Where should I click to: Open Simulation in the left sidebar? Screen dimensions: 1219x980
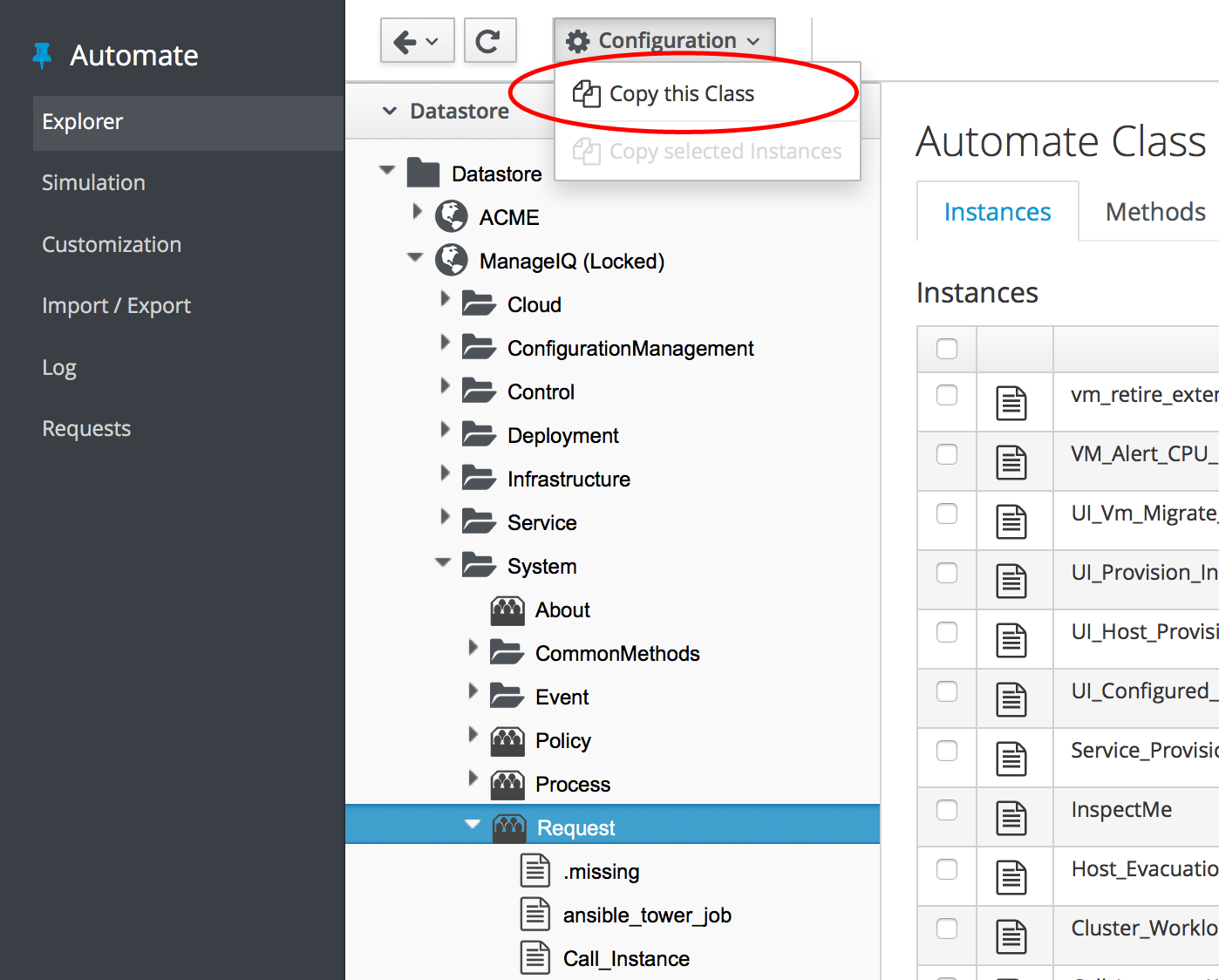point(93,183)
